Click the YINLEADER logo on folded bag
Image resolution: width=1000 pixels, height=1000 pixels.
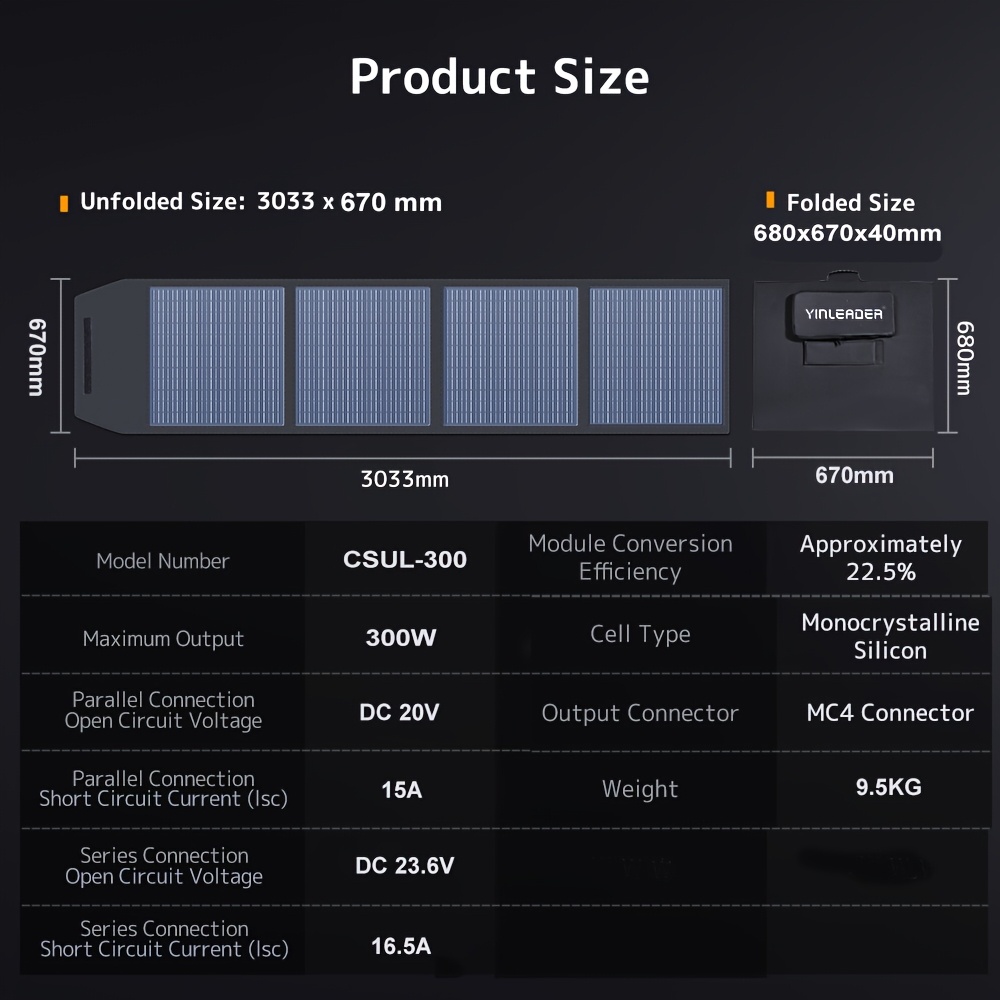pyautogui.click(x=843, y=314)
